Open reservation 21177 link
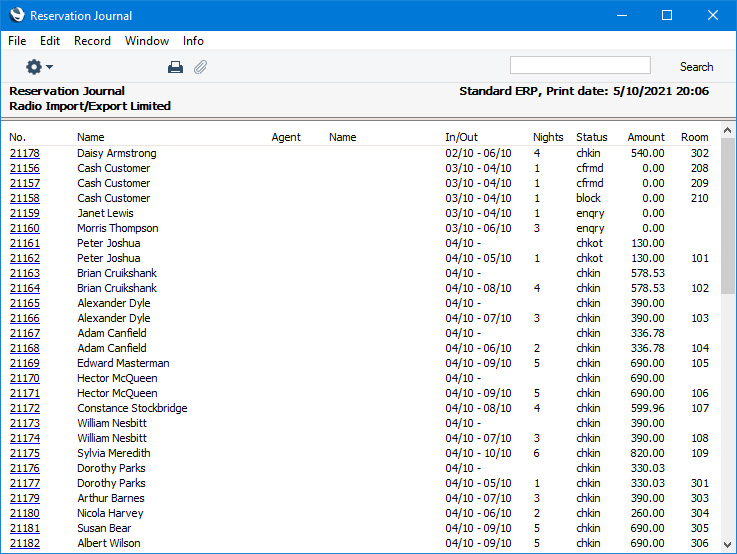This screenshot has height=554, width=737. click(x=25, y=484)
